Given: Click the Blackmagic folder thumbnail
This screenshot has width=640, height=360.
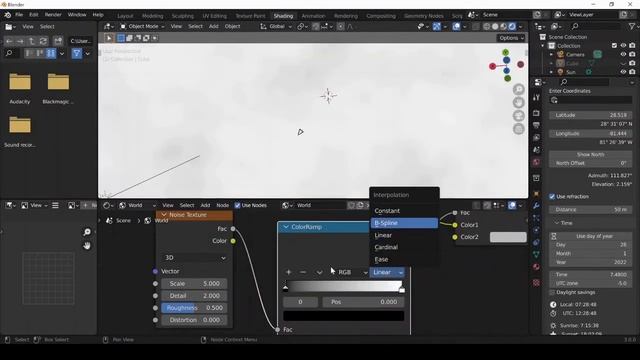Looking at the screenshot, I should tap(58, 82).
